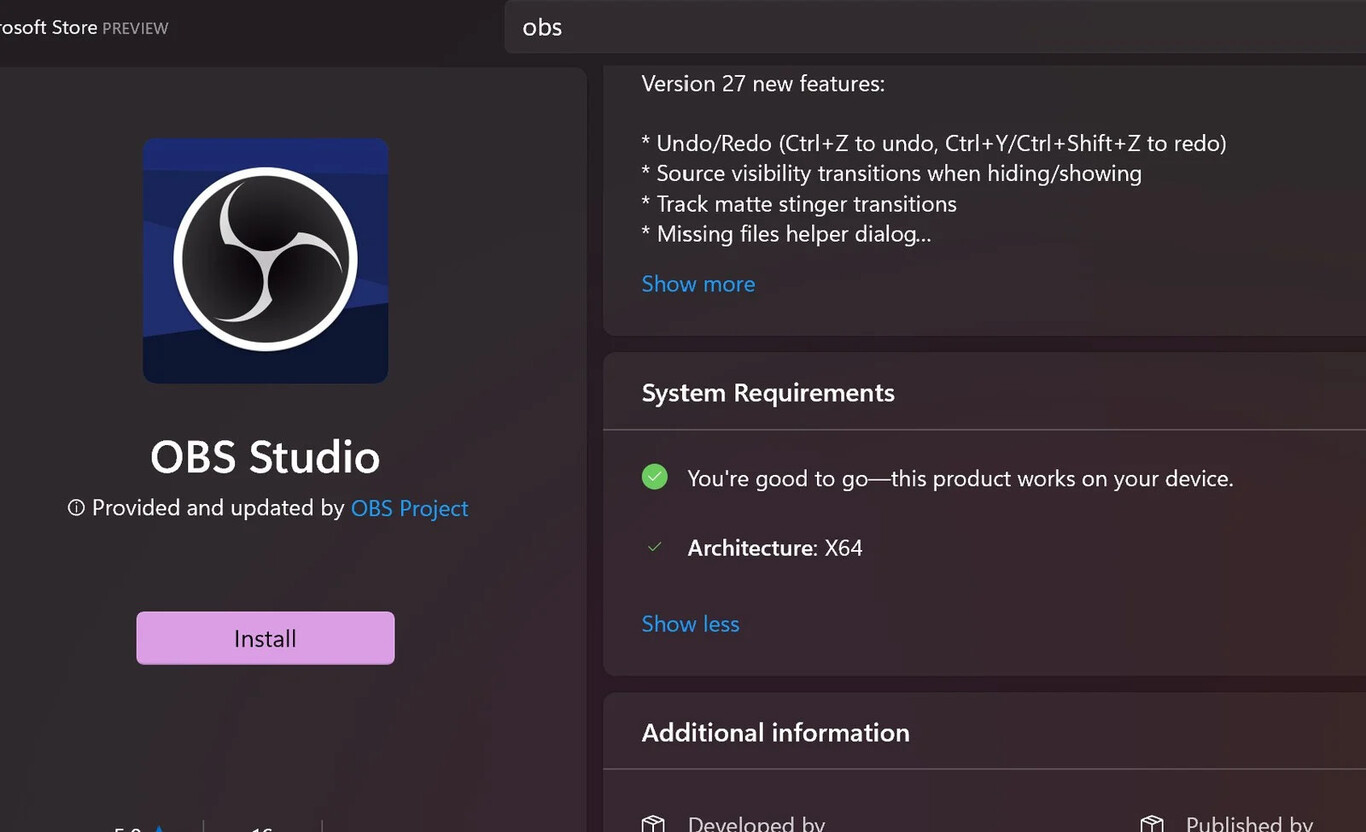
Task: Click the small check icon next to Architecture
Action: click(655, 547)
